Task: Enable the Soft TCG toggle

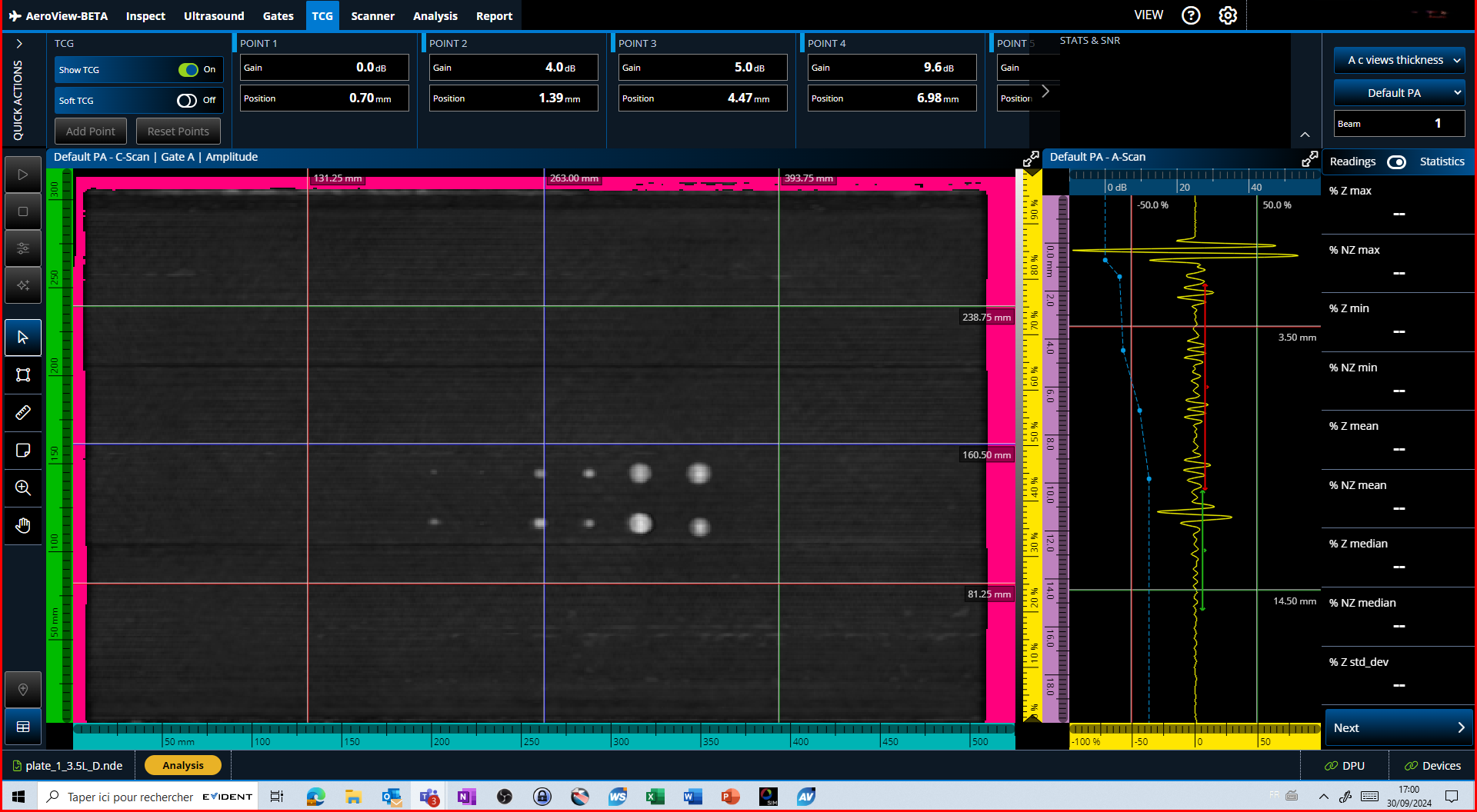Action: (x=187, y=101)
